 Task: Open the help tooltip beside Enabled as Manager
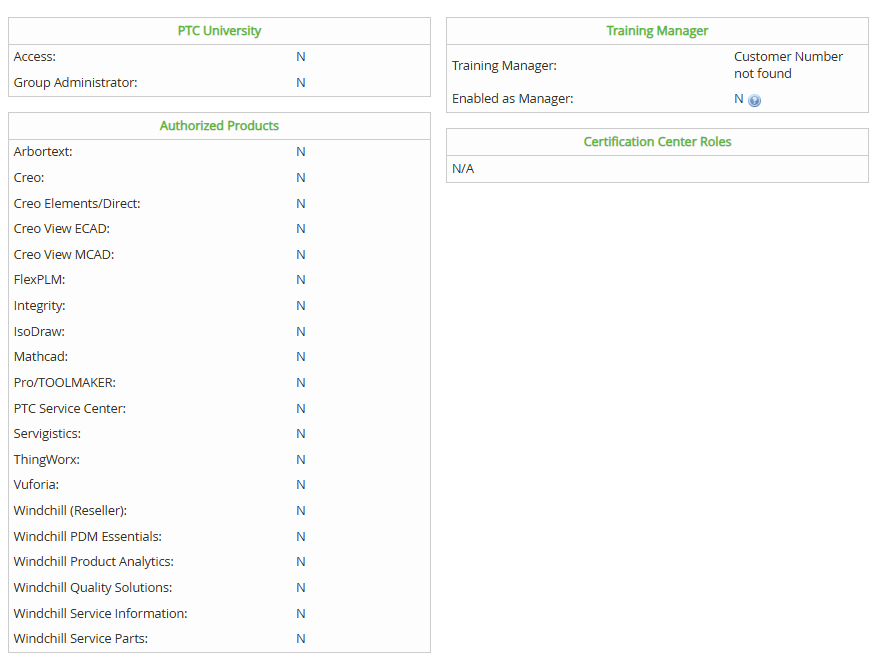point(755,99)
